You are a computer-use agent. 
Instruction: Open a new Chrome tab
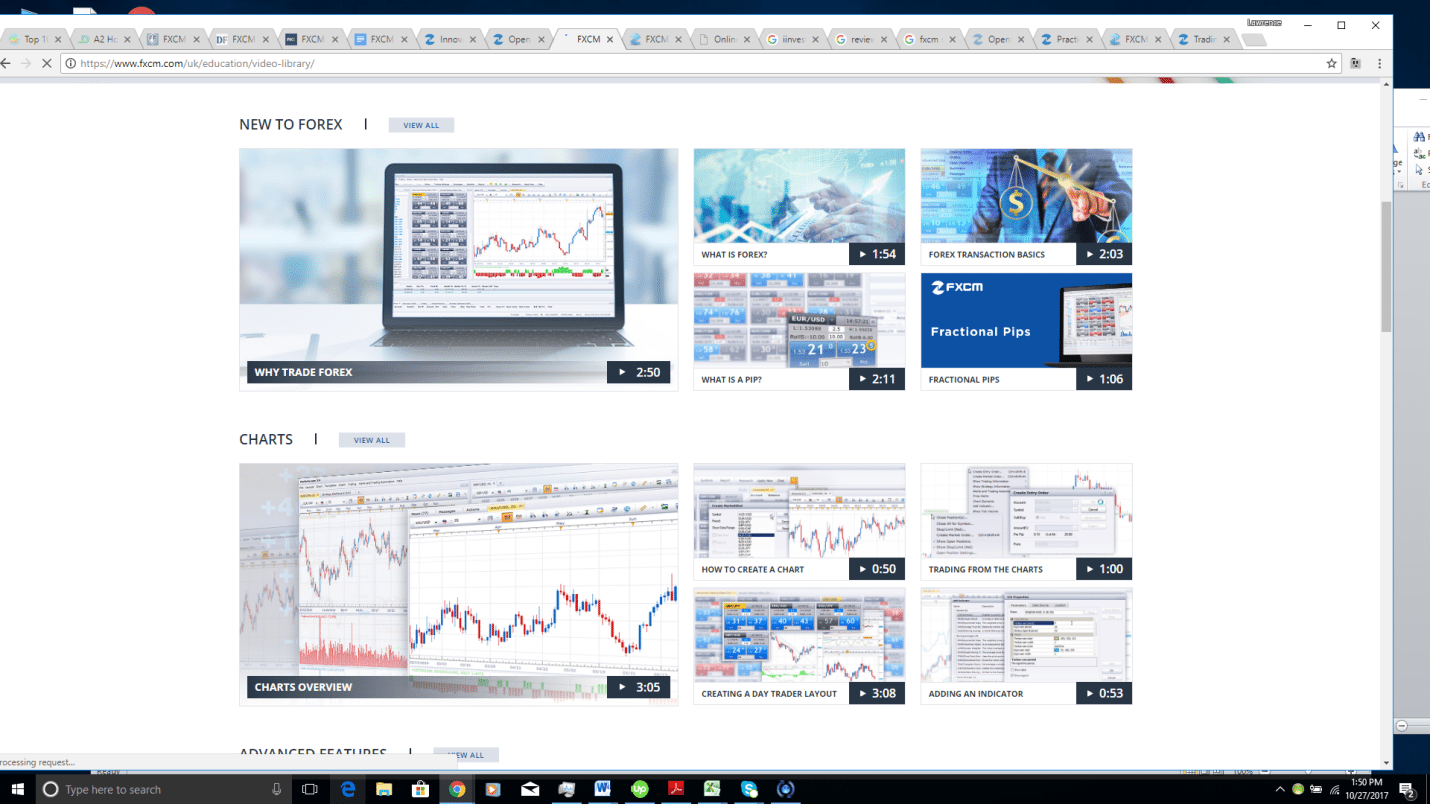pyautogui.click(x=1254, y=40)
